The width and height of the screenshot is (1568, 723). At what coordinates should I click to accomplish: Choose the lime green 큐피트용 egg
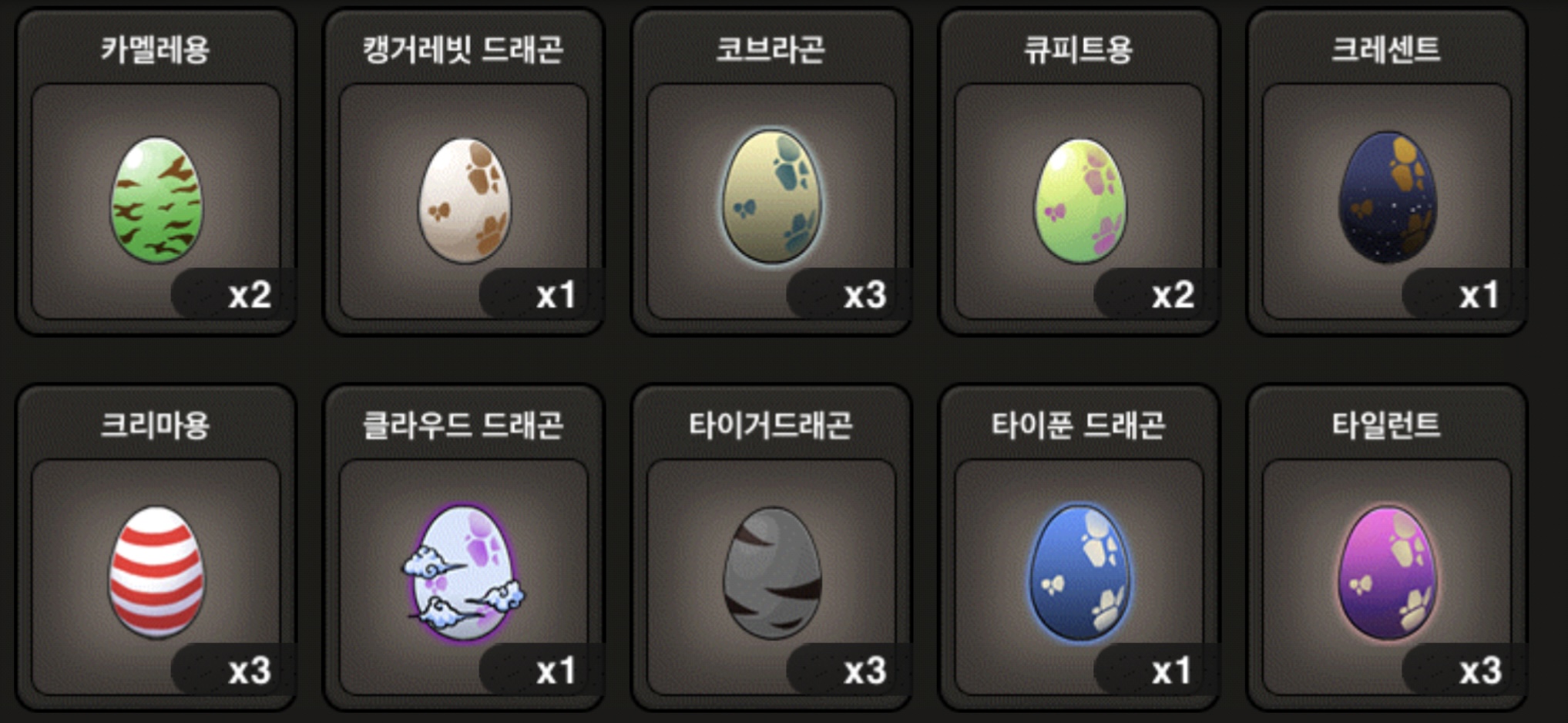point(1079,200)
